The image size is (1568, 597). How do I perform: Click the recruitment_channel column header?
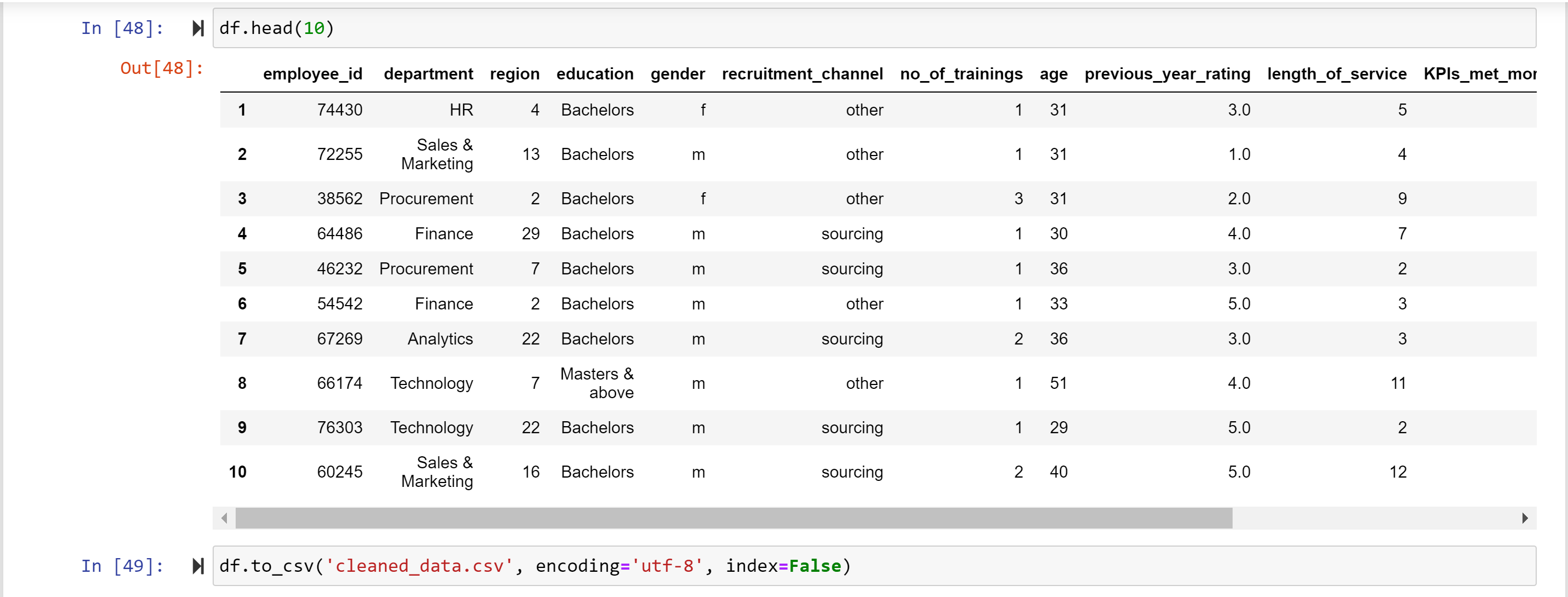point(802,73)
